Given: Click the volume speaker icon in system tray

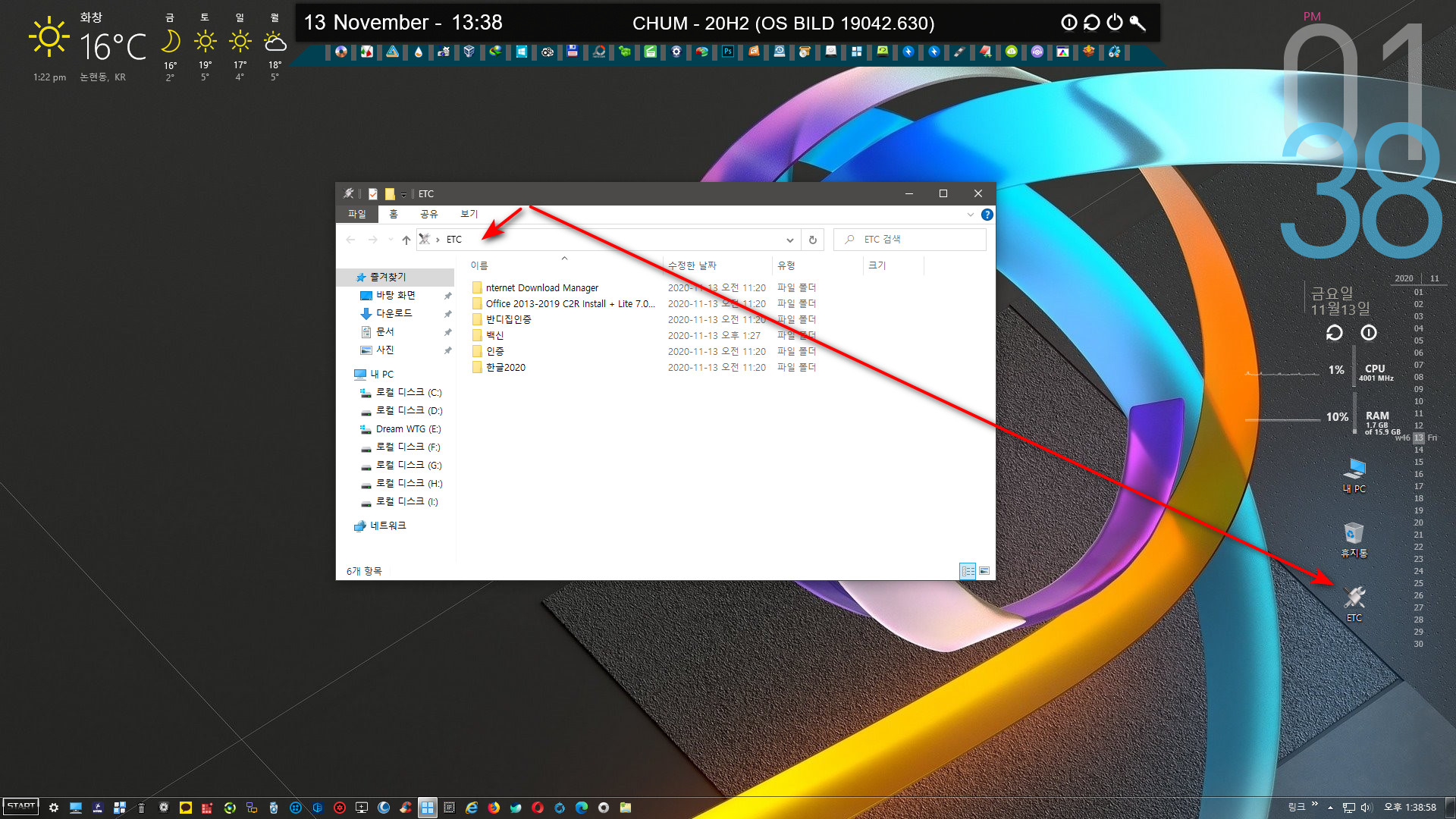Looking at the screenshot, I should pyautogui.click(x=1367, y=808).
